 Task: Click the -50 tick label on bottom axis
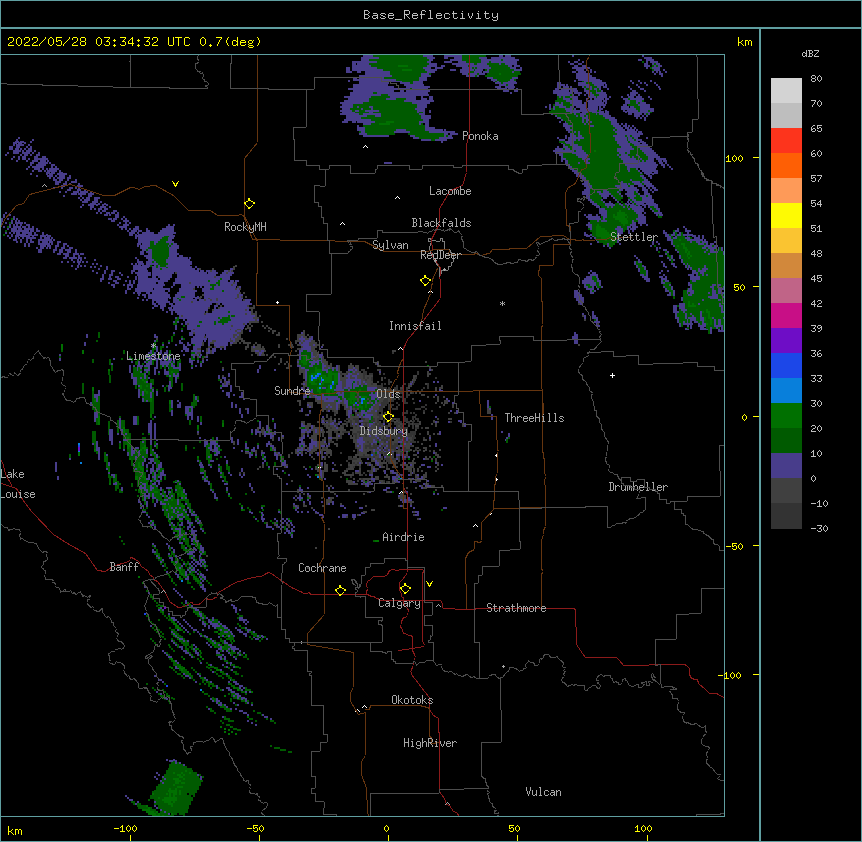255,828
